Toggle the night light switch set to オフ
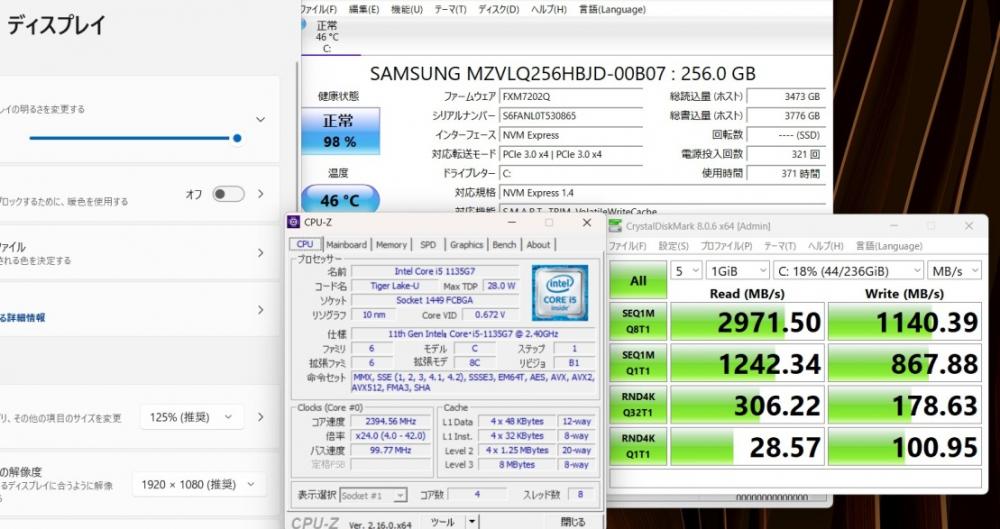 coord(228,194)
